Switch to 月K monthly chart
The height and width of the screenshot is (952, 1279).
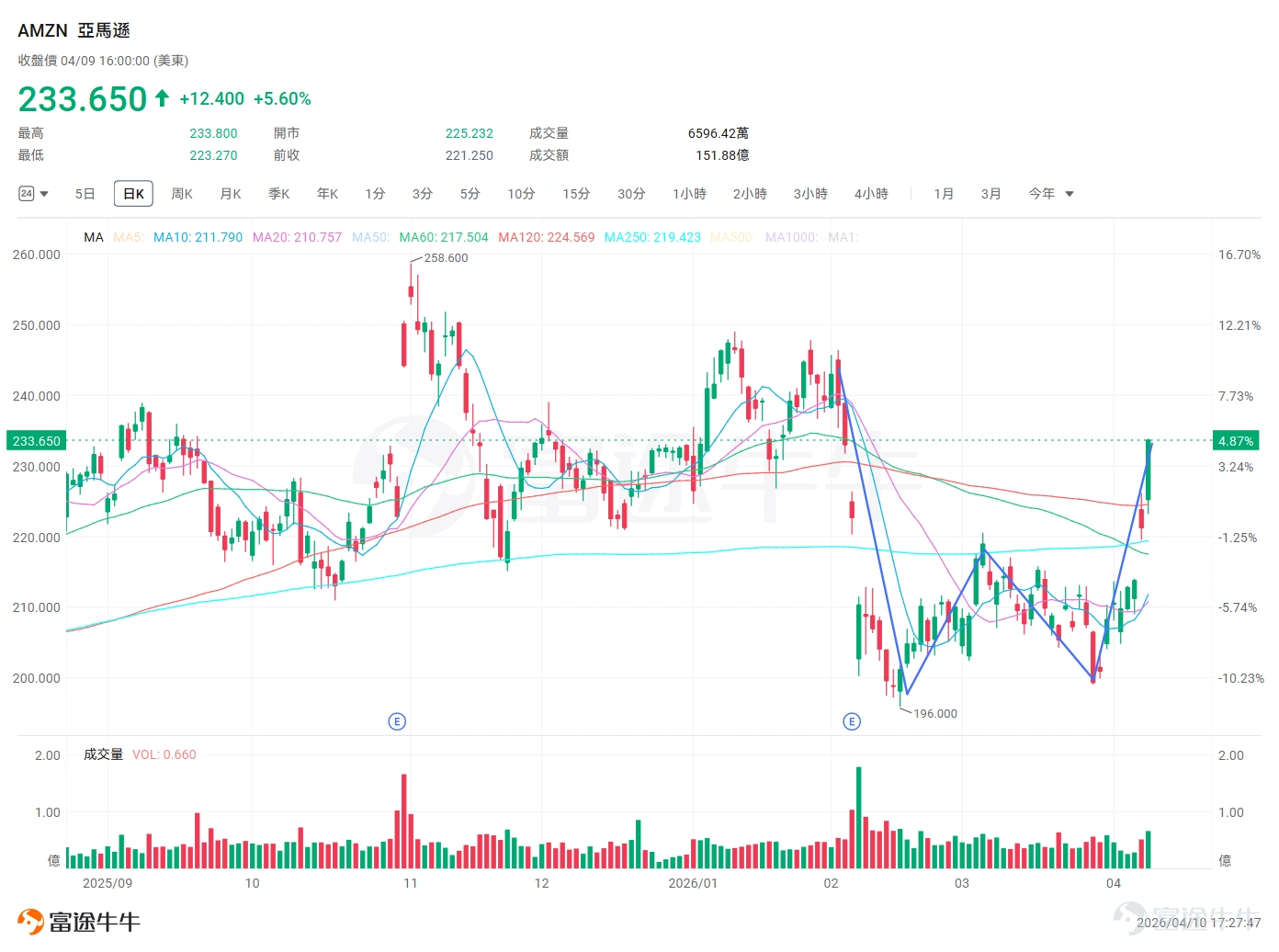[231, 194]
